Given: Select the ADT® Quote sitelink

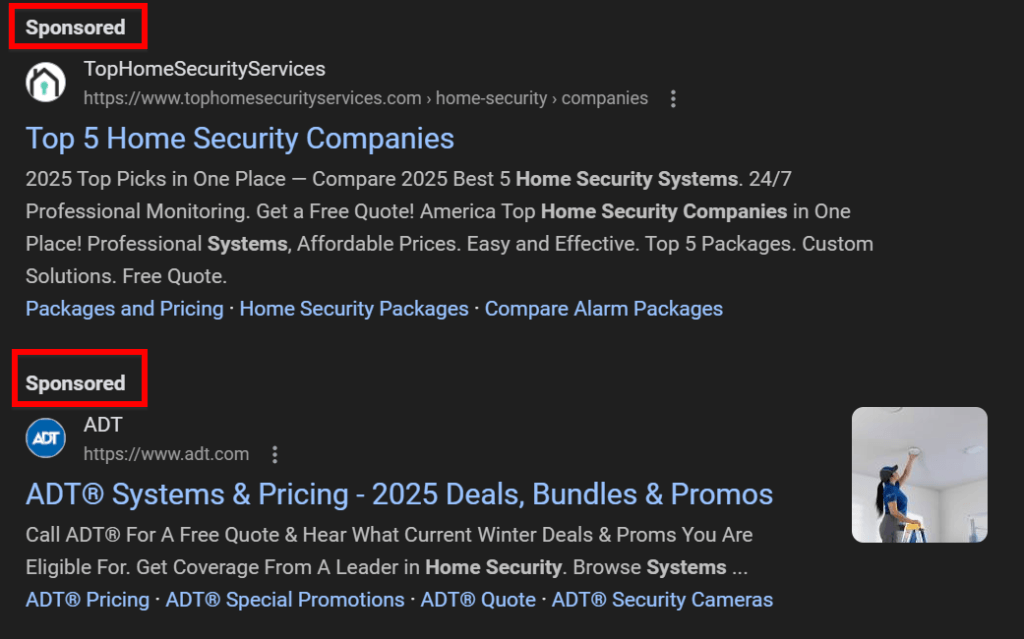Looking at the screenshot, I should (x=478, y=600).
